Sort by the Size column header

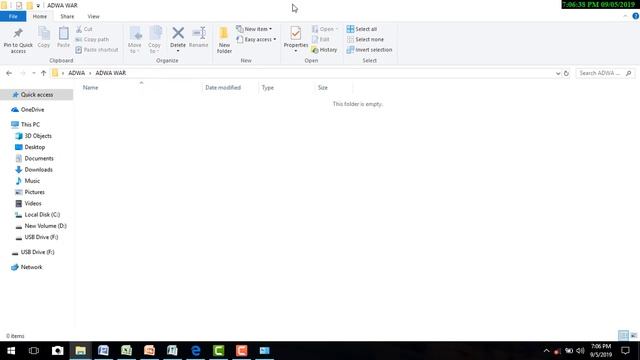pos(323,87)
